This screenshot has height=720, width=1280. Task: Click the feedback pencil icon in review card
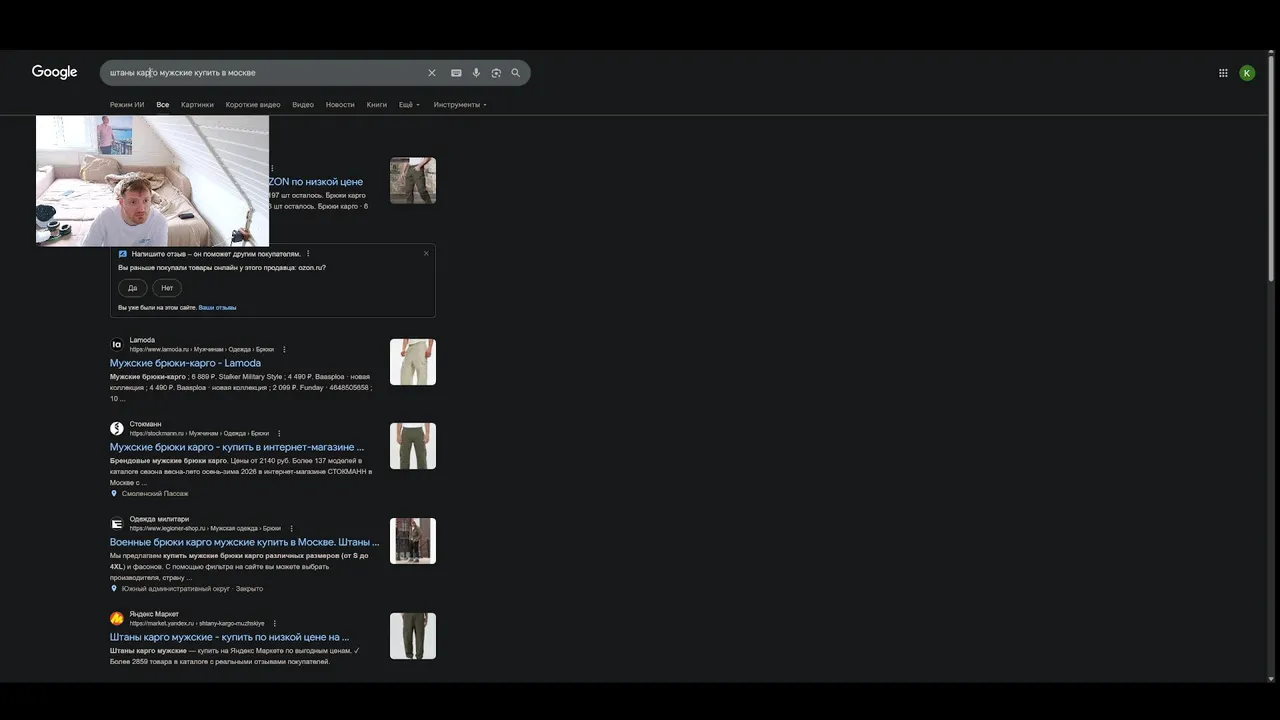pyautogui.click(x=123, y=254)
